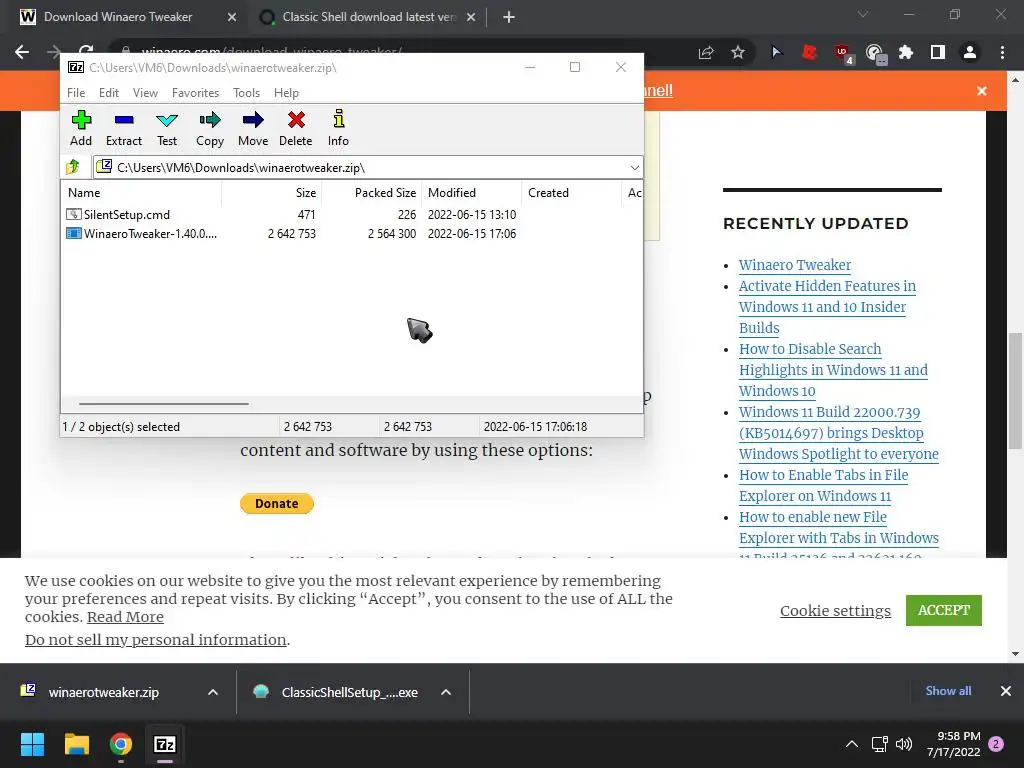
Task: Open the View menu in 7-Zip
Action: point(145,93)
